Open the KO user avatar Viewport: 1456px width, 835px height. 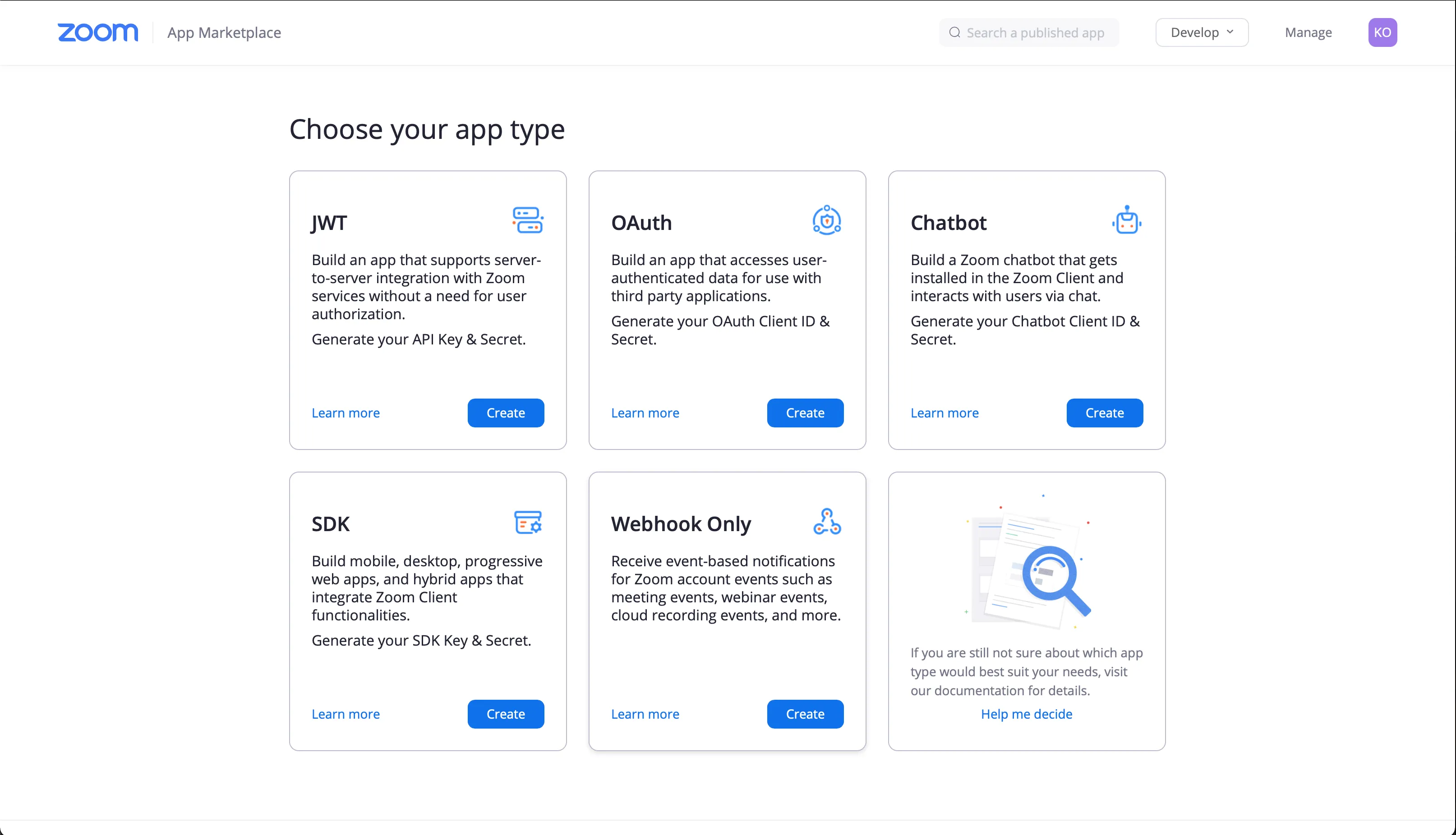(x=1382, y=33)
